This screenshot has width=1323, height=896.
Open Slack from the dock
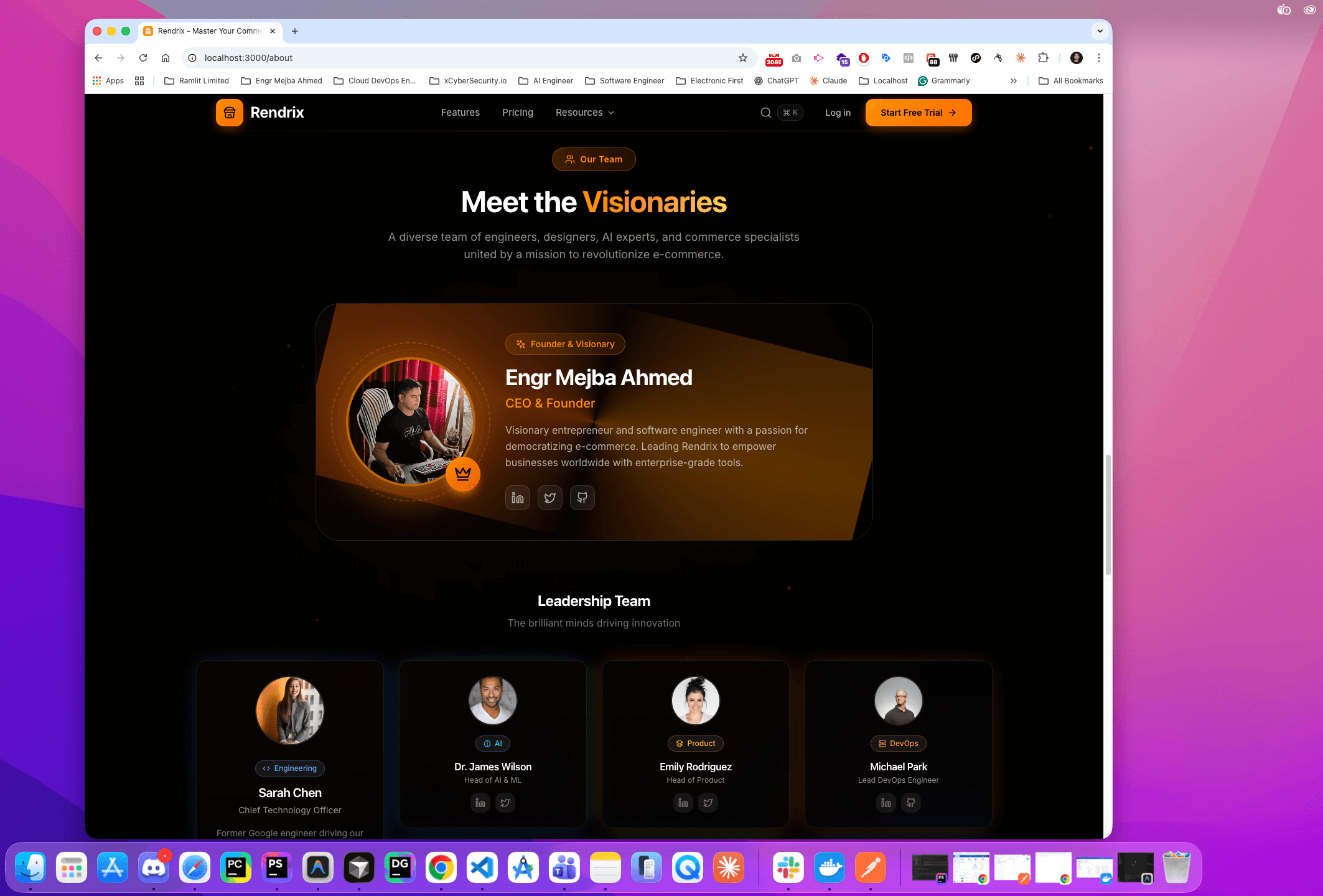(x=788, y=867)
